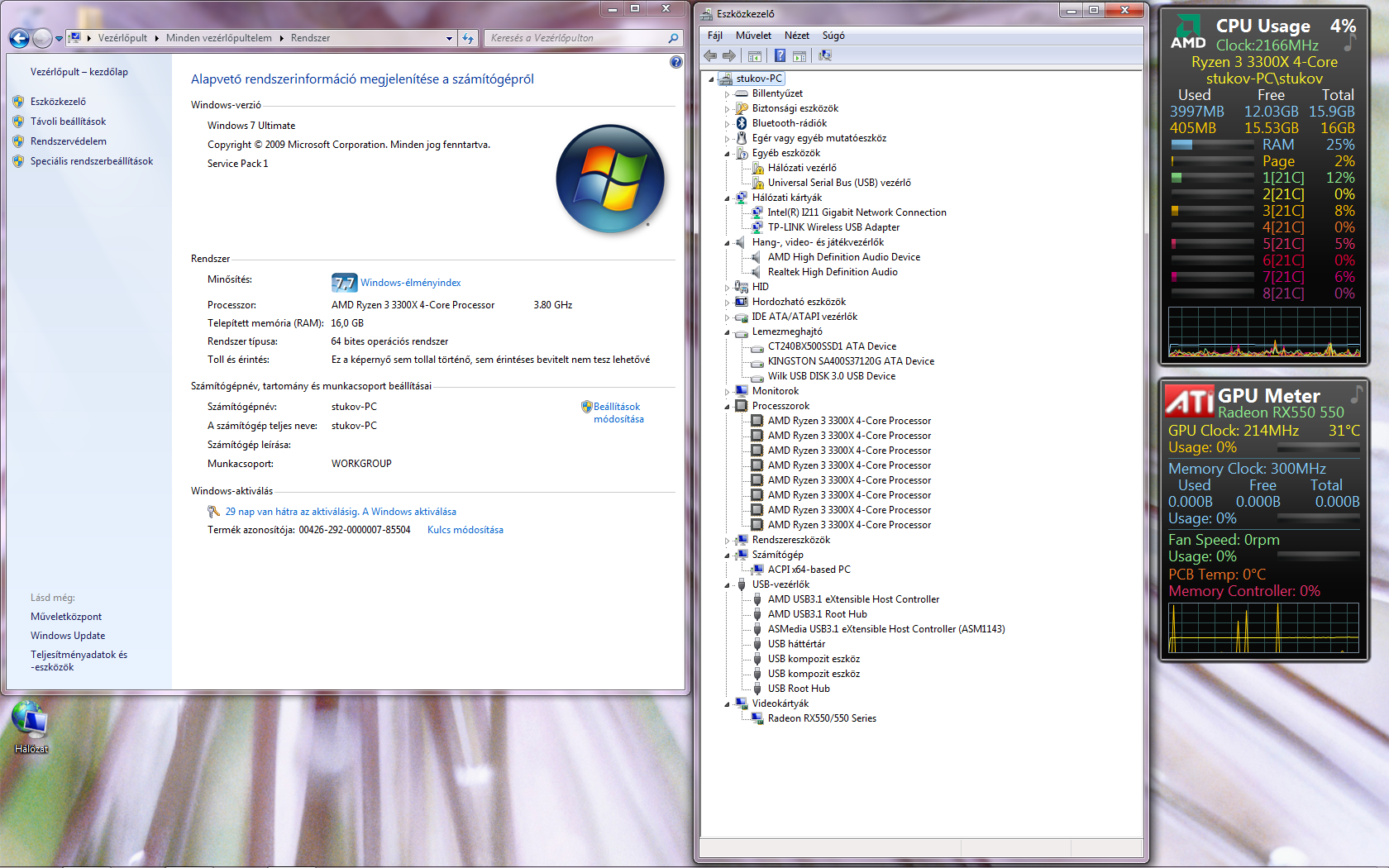Click core 1 usage bar in CPU gadget
The image size is (1389, 868).
click(x=1212, y=178)
